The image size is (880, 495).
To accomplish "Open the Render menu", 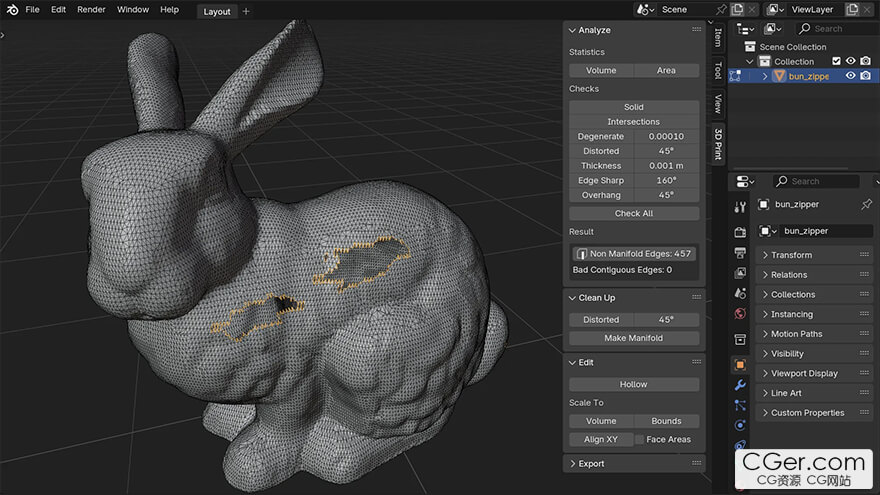I will click(x=91, y=10).
